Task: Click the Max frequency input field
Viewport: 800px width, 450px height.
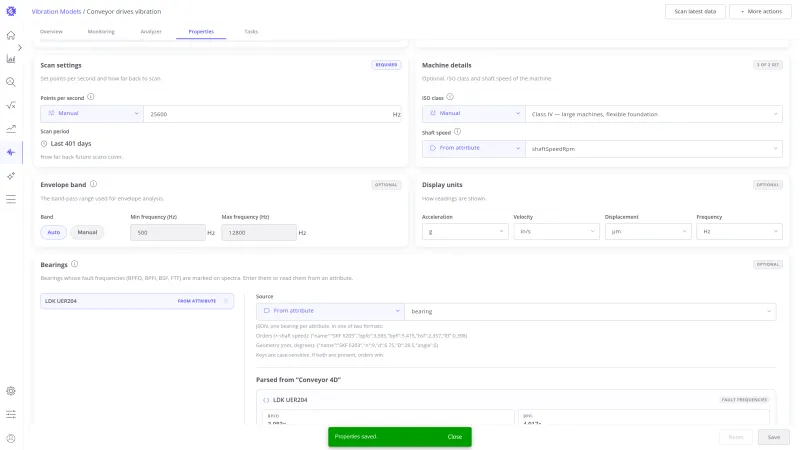Action: pos(259,233)
